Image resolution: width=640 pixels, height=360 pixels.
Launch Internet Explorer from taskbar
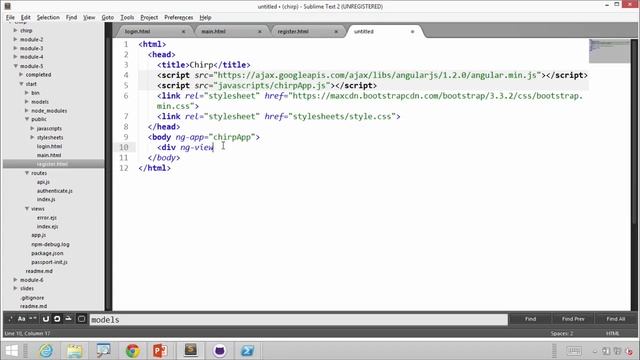click(46, 351)
